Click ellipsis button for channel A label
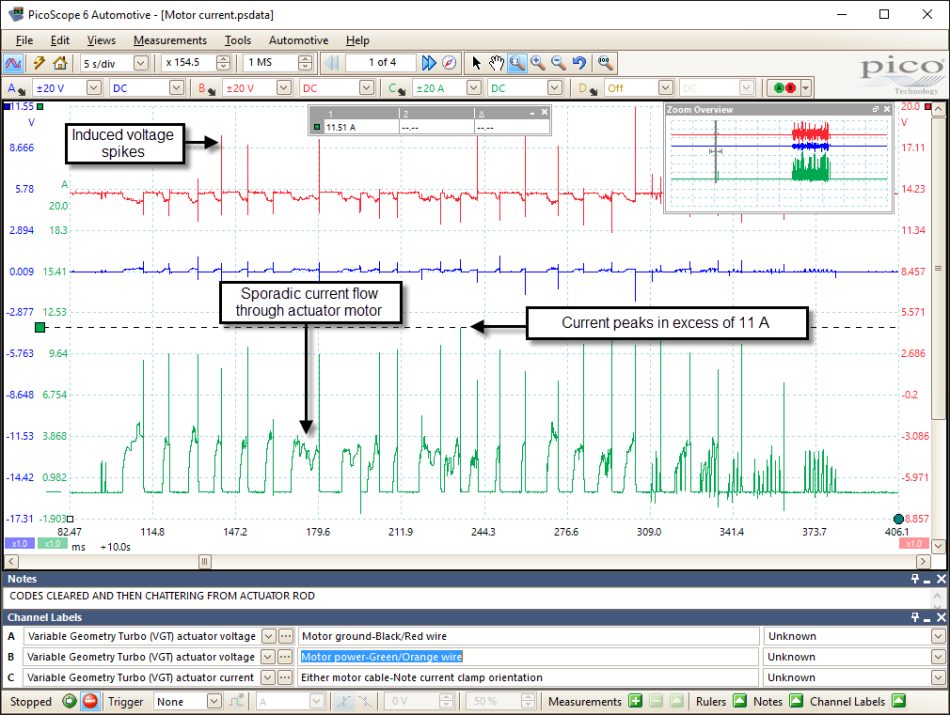Screen dimensions: 950x715 click(x=286, y=636)
